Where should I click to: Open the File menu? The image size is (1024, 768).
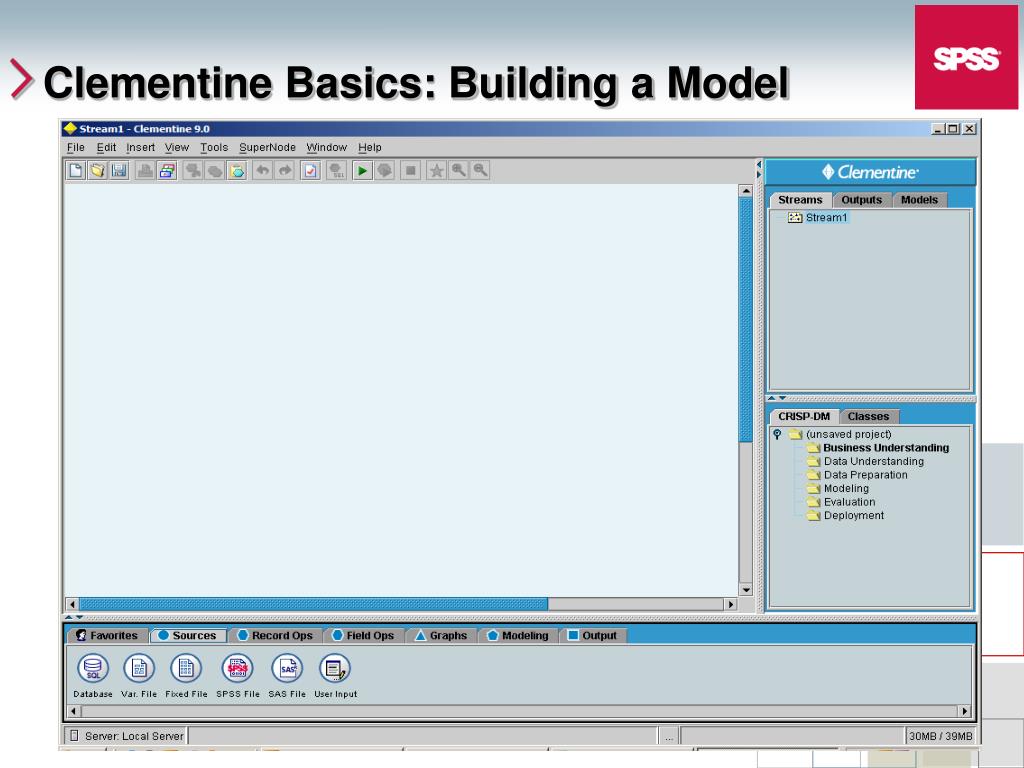[x=76, y=148]
